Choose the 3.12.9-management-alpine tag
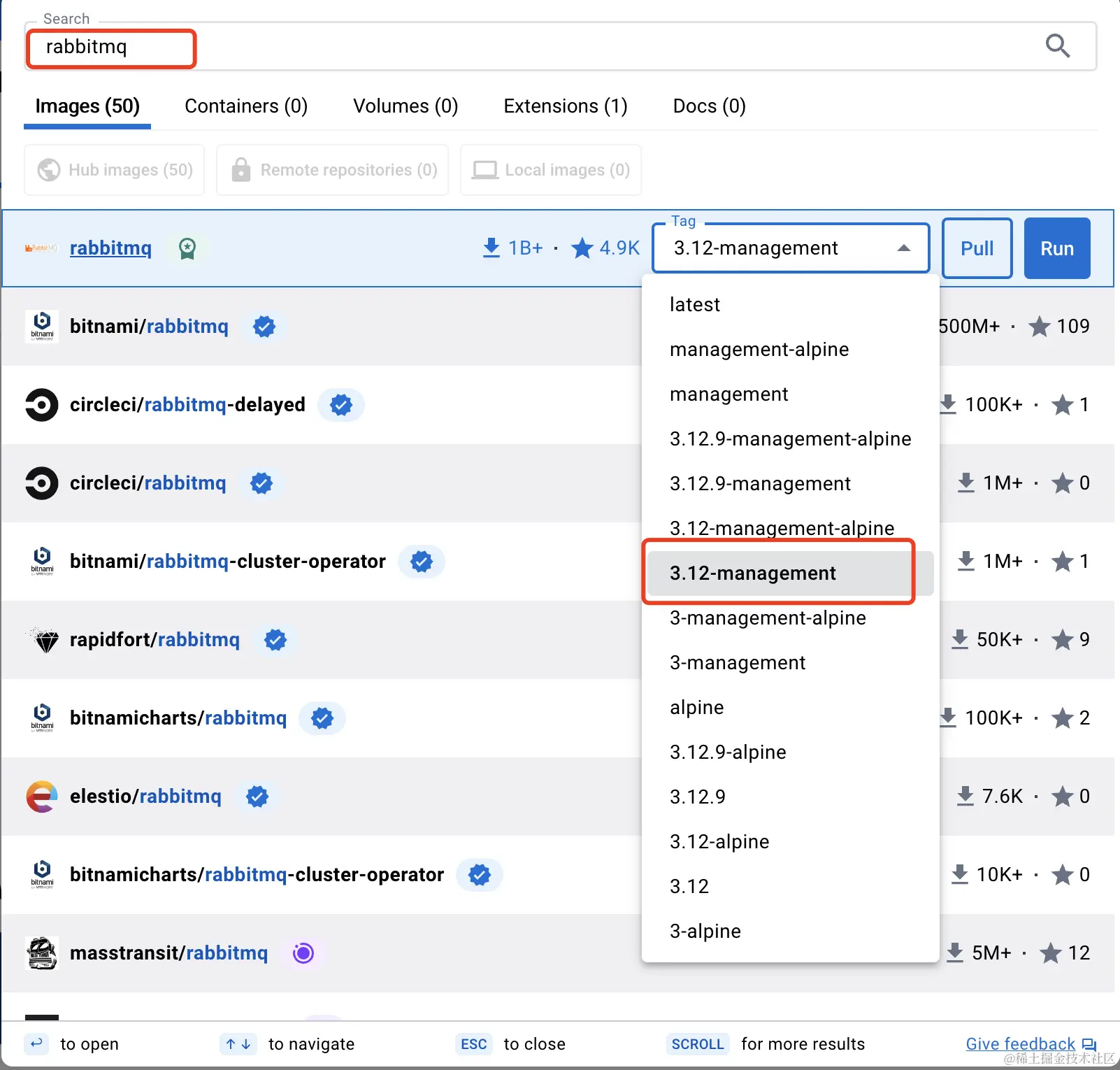Screen dimensions: 1120x1070 point(791,439)
